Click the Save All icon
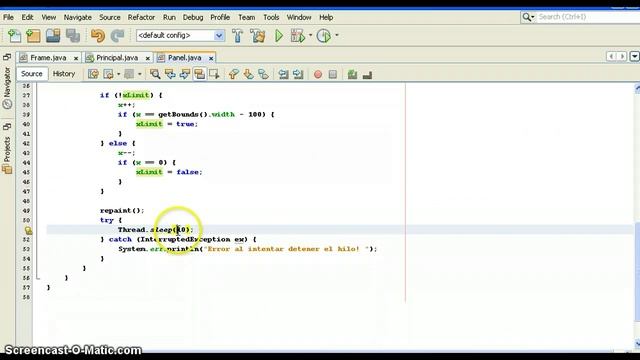The width and height of the screenshot is (640, 360). click(x=73, y=36)
